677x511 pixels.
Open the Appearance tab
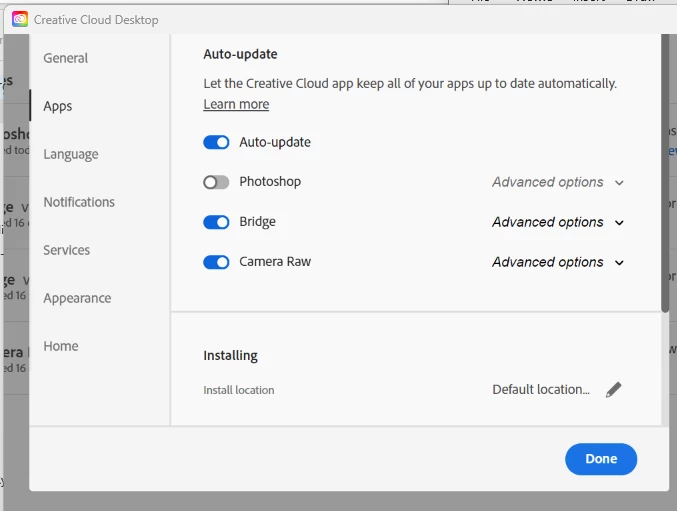[x=77, y=298]
